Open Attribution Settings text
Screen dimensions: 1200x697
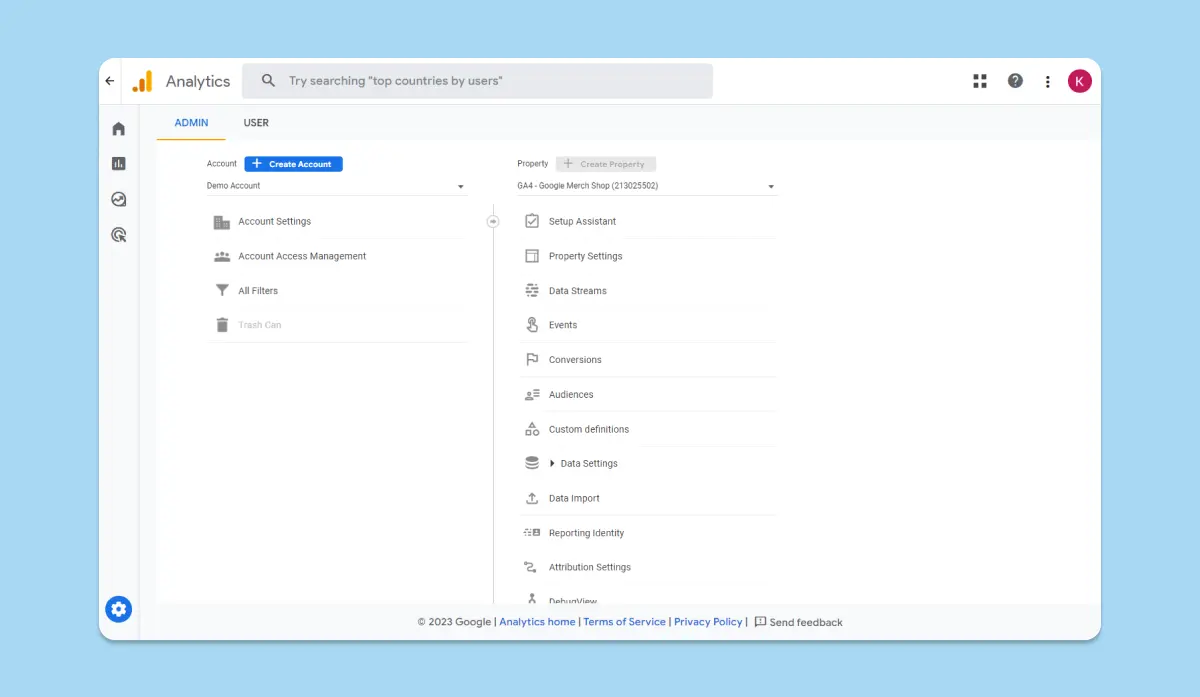tap(590, 567)
